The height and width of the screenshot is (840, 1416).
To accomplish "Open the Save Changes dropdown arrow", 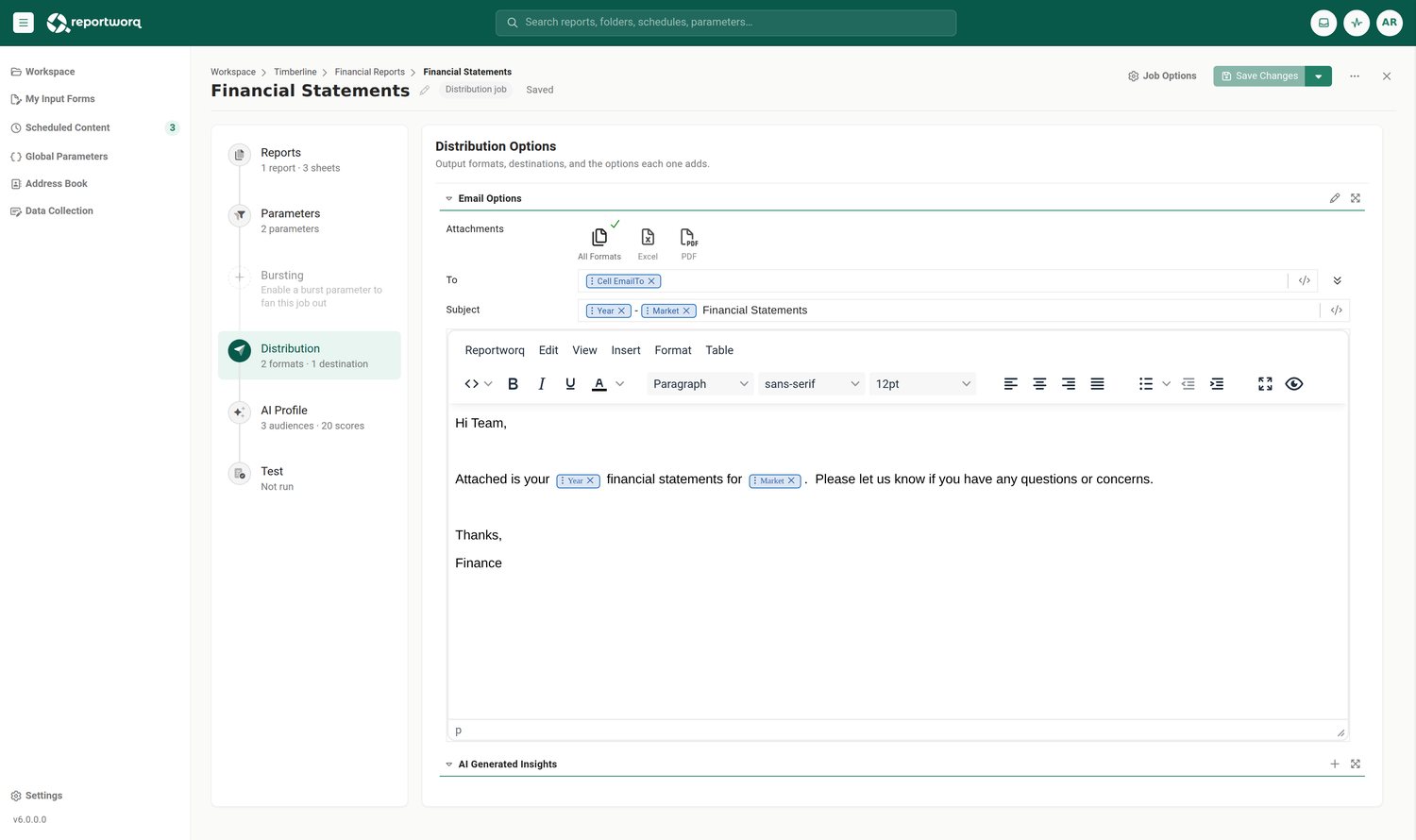I will tap(1319, 76).
